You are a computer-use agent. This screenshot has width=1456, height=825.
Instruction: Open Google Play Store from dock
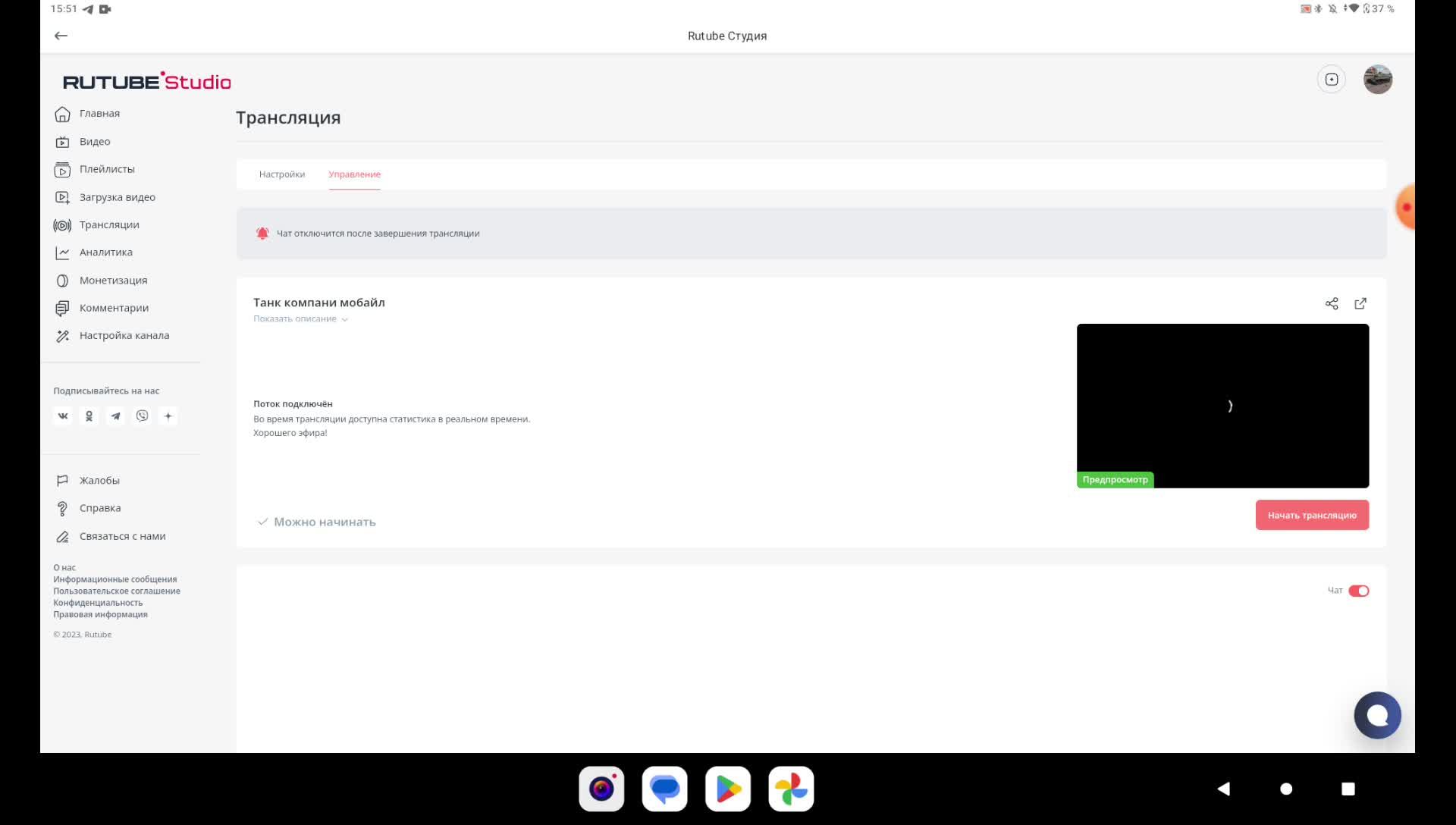tap(727, 789)
